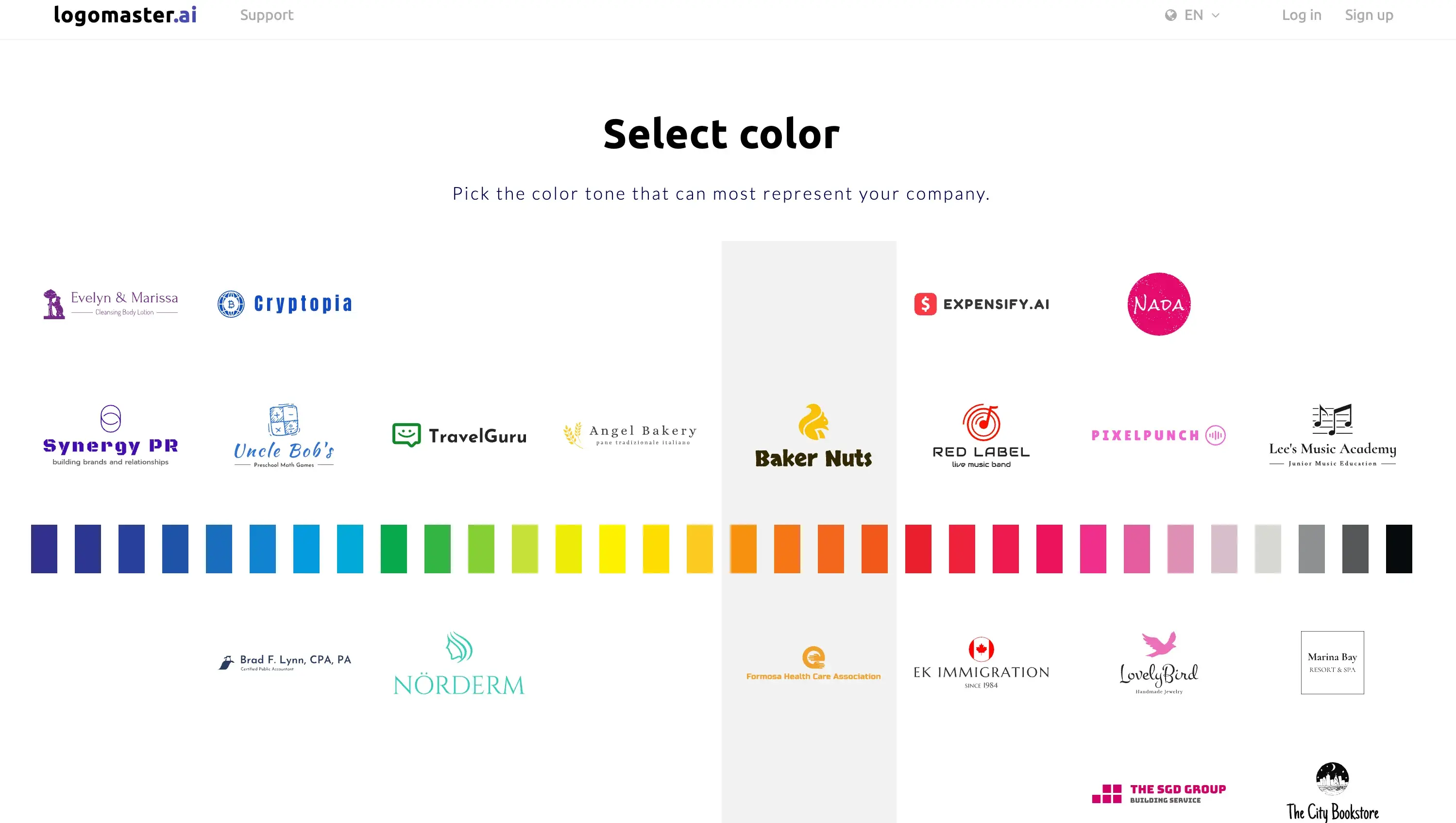
Task: Go to logomaster.ai home logo
Action: pyautogui.click(x=125, y=15)
